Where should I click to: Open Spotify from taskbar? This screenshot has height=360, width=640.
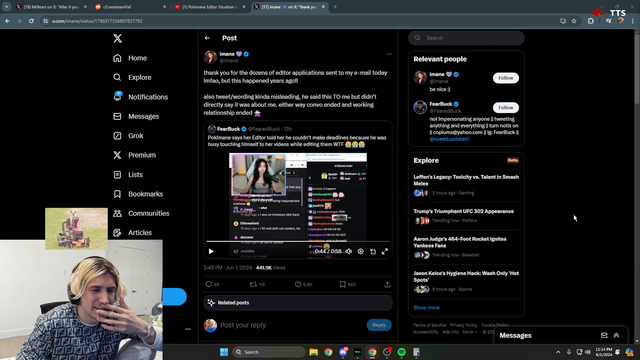click(402, 352)
